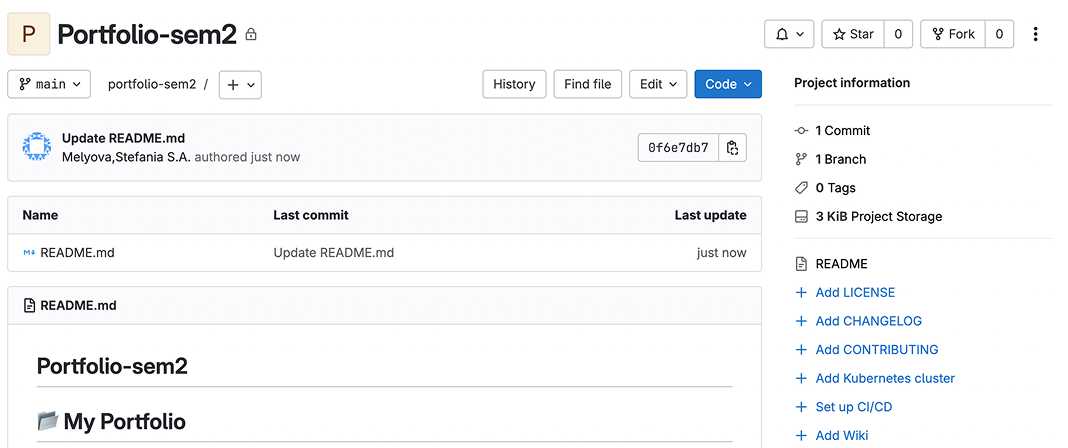1068x448 pixels.
Task: Open commit hash 0f6e7db7
Action: [678, 148]
